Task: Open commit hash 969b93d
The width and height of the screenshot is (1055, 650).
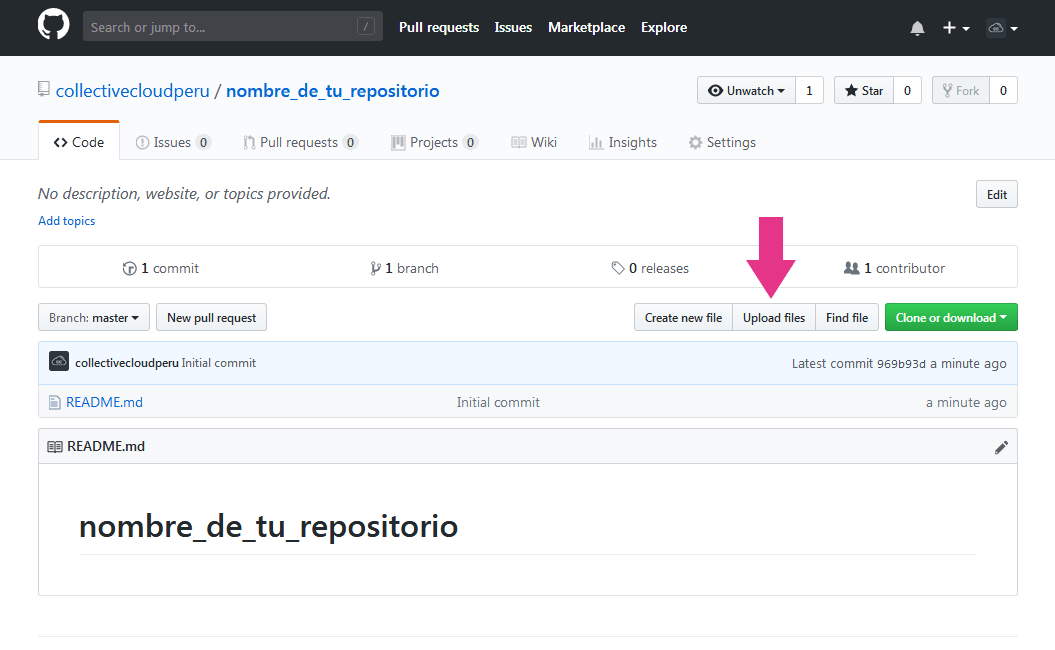Action: 901,364
